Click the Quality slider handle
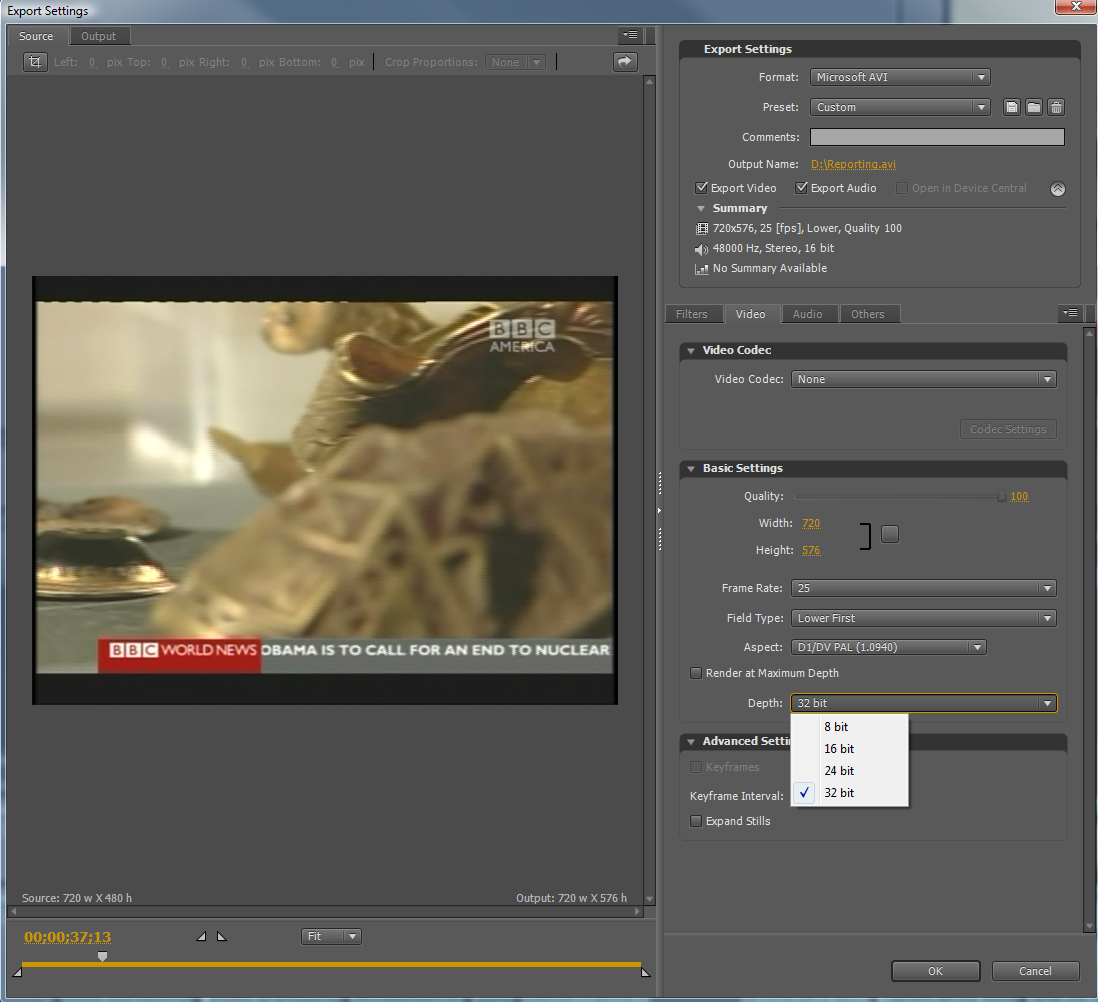The height and width of the screenshot is (1002, 1098). click(x=1001, y=496)
